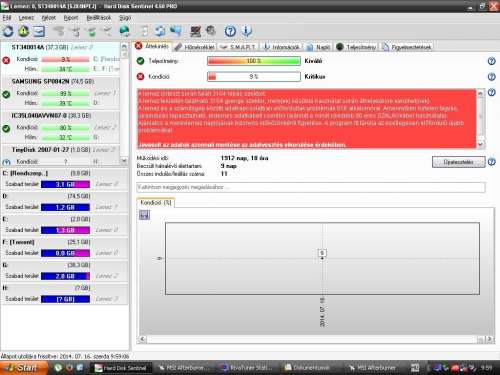Image resolution: width=500 pixels, height=375 pixels.
Task: Select the SAMSUNG SP0842N disk entry
Action: pos(60,93)
